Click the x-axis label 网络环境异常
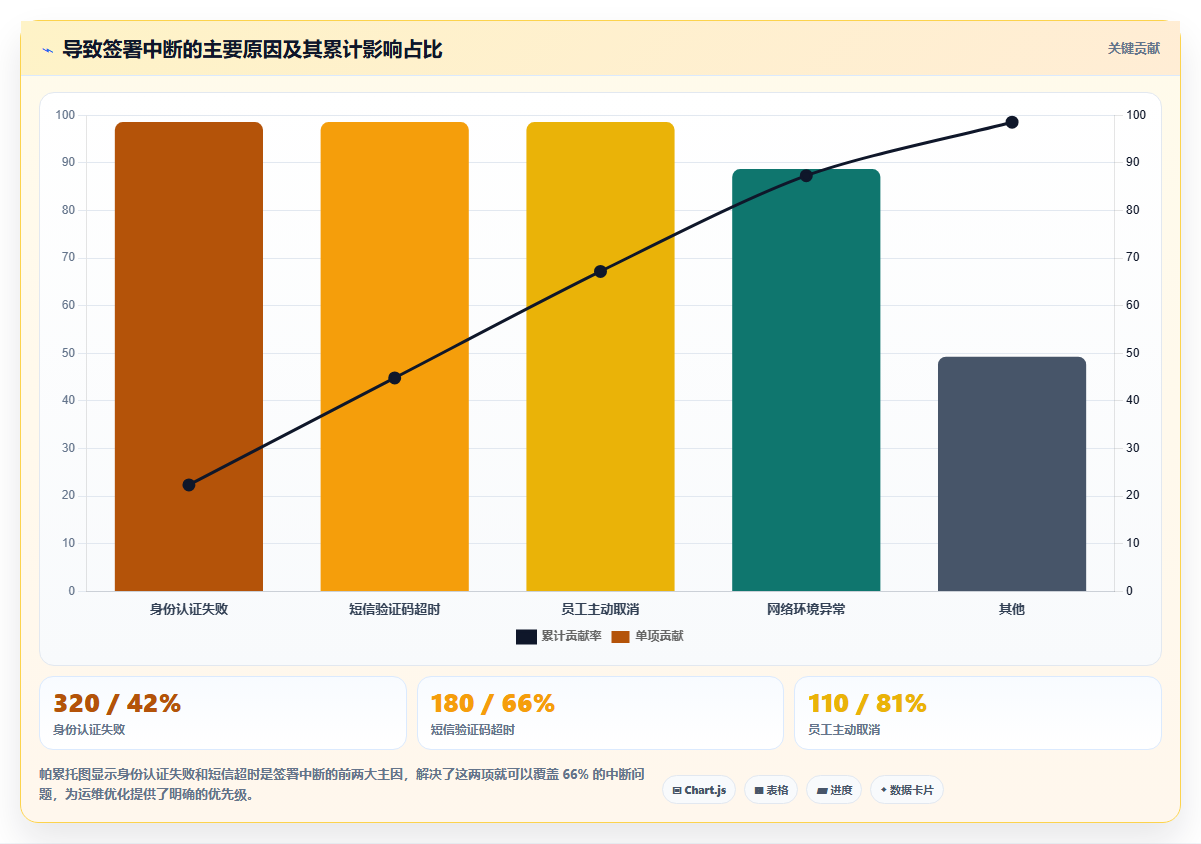 click(806, 609)
